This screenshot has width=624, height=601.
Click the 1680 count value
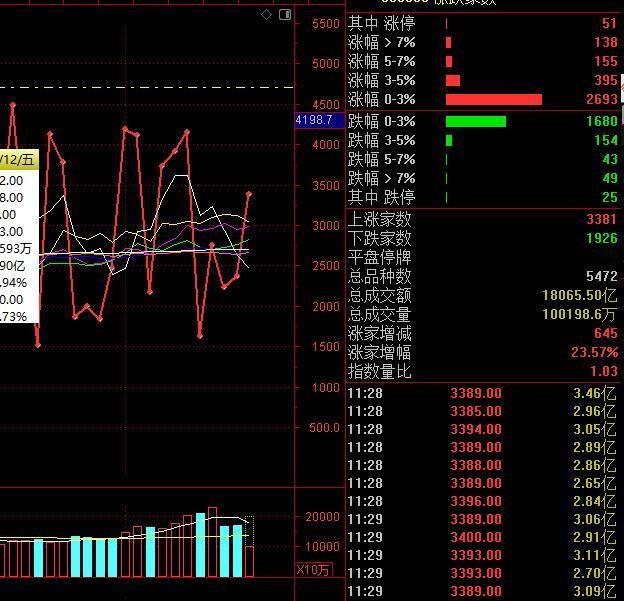(602, 121)
